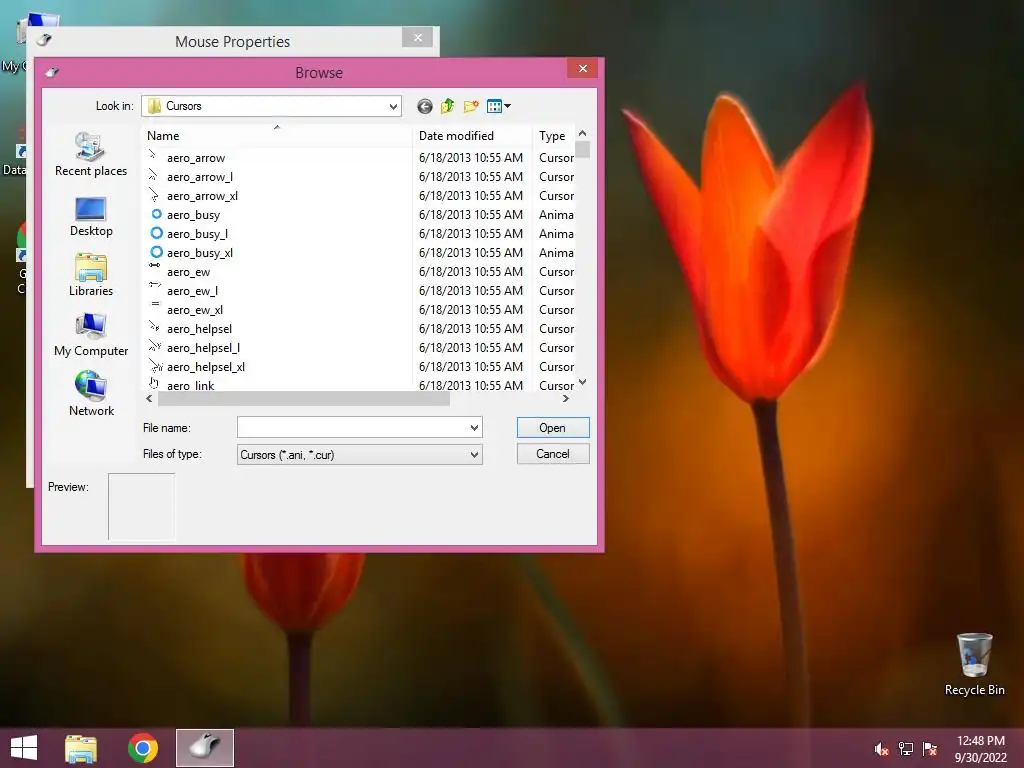Open the Windows Start button
Image resolution: width=1024 pixels, height=768 pixels.
tap(24, 748)
